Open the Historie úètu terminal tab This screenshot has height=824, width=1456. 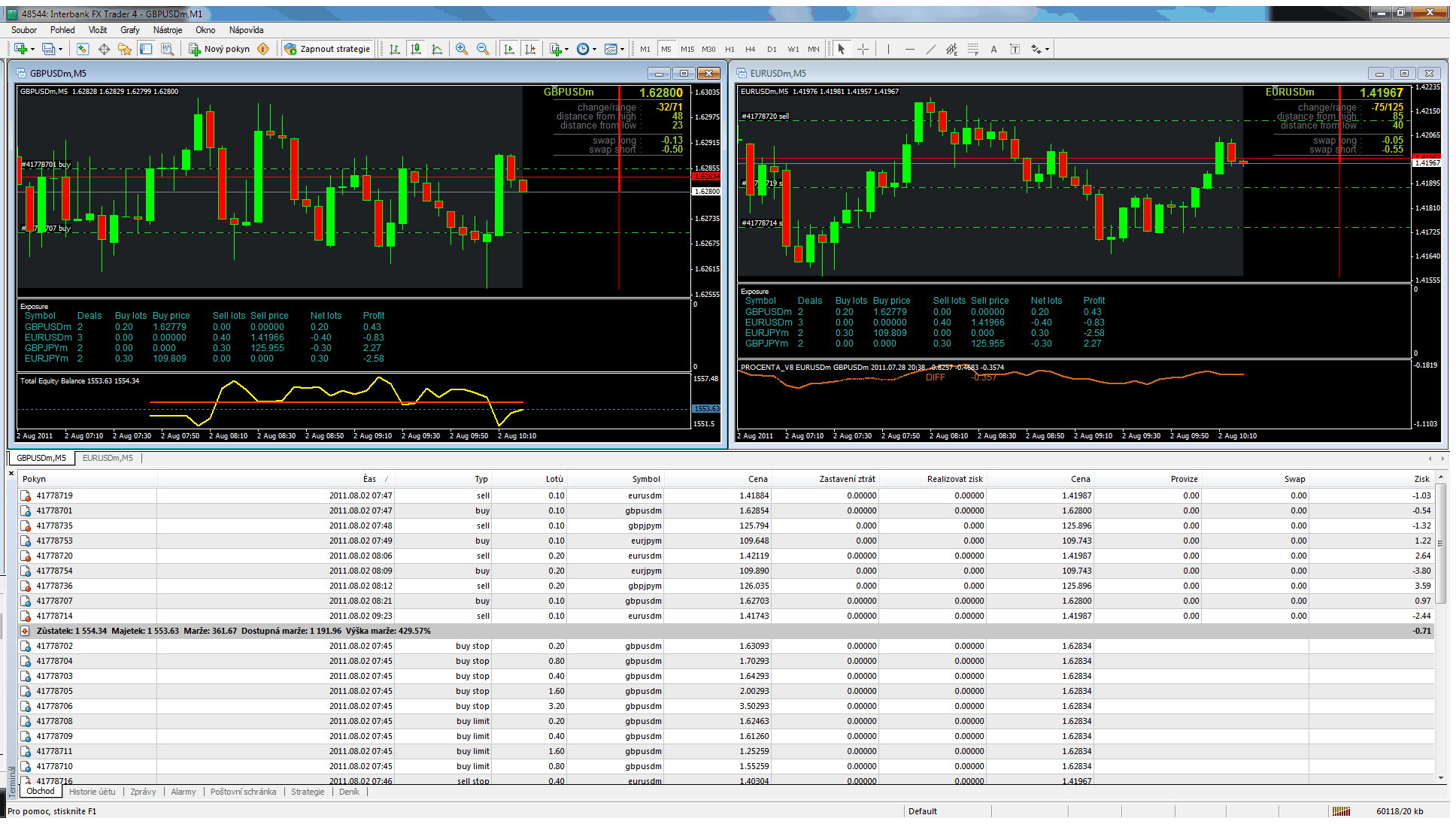(93, 792)
